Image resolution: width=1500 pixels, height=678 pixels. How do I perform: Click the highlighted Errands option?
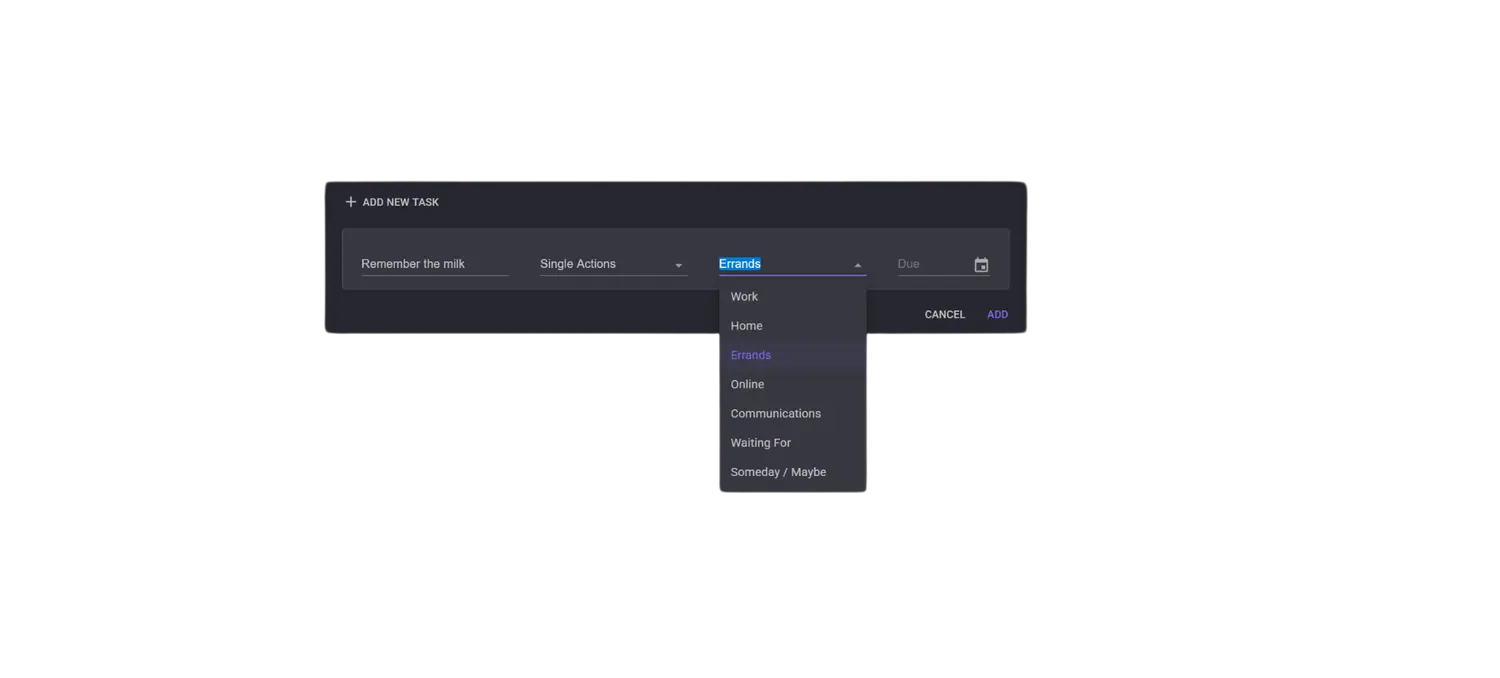click(x=750, y=355)
